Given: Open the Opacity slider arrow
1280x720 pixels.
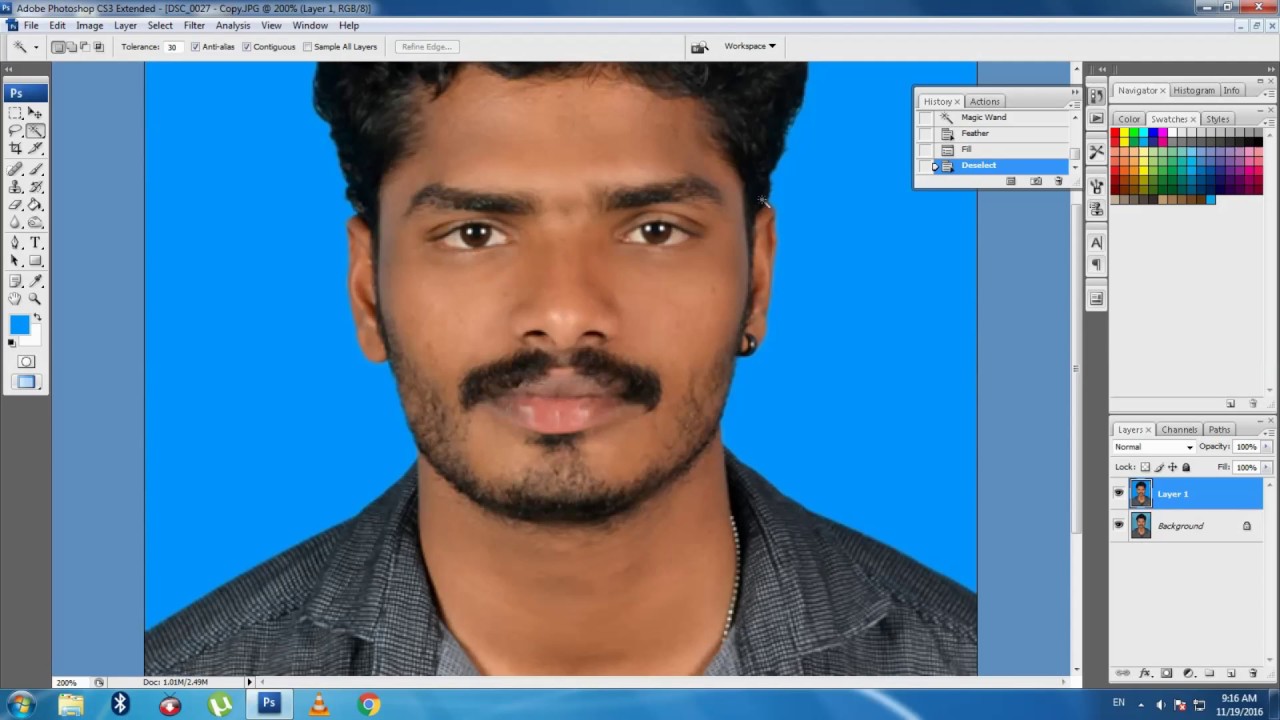Looking at the screenshot, I should 1267,447.
